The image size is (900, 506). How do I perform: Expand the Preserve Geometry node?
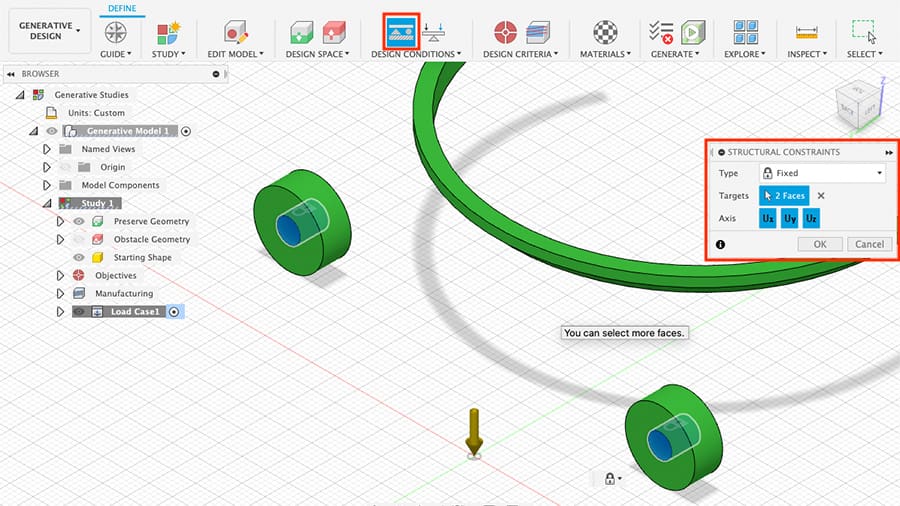point(60,221)
